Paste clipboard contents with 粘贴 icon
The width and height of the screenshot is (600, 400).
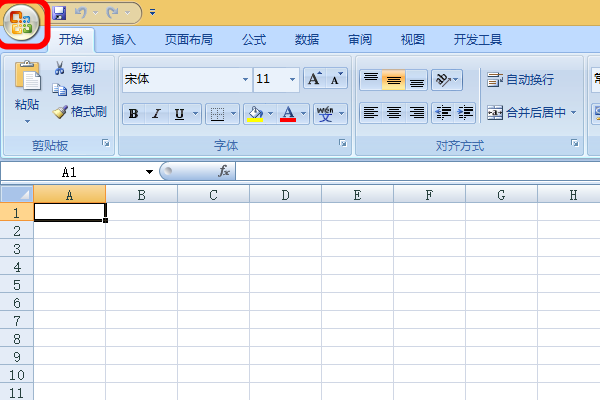click(27, 76)
